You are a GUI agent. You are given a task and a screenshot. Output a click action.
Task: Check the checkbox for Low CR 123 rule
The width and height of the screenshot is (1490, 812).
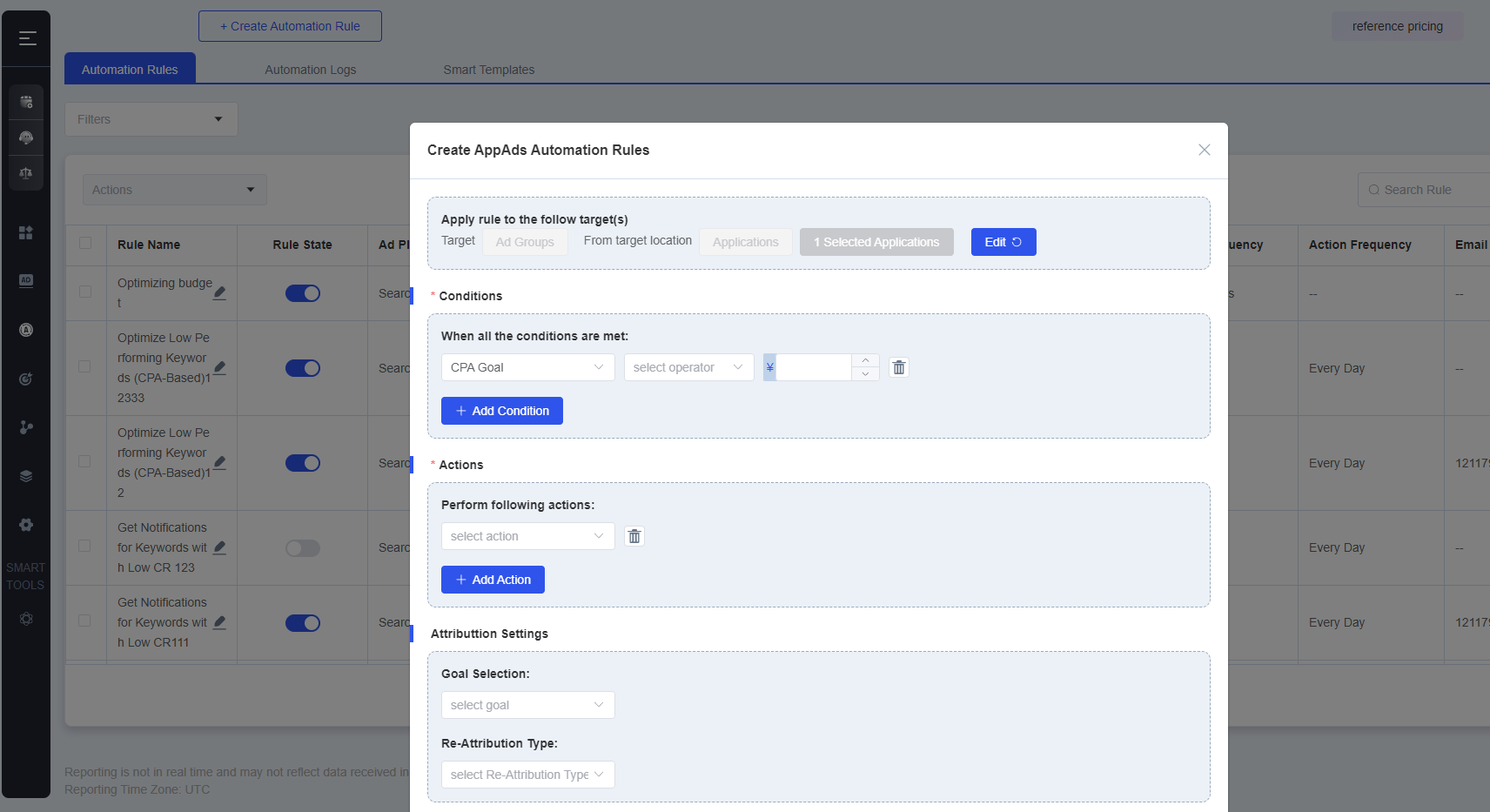[x=85, y=546]
